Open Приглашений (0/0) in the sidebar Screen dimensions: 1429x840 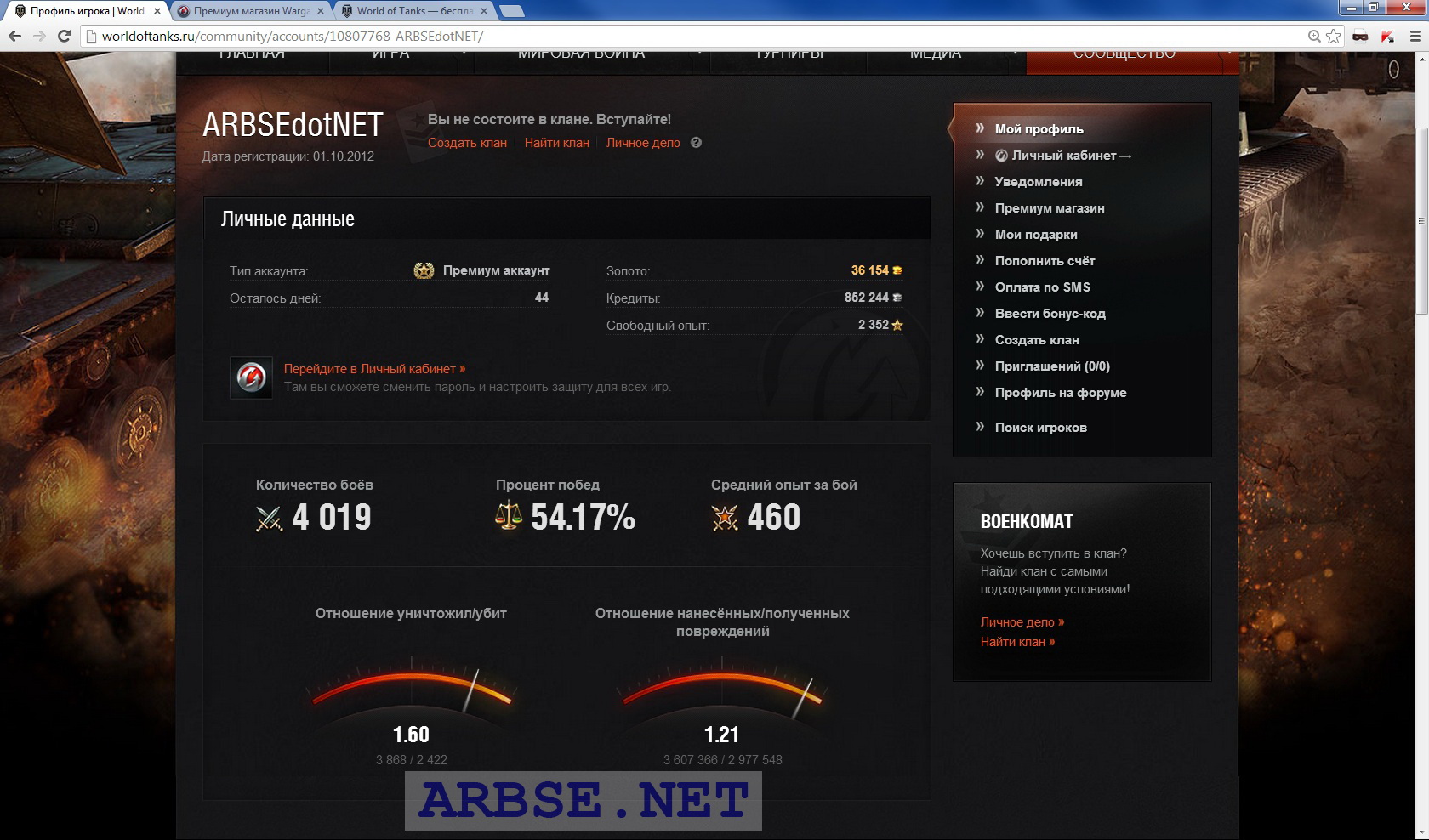[x=1052, y=366]
